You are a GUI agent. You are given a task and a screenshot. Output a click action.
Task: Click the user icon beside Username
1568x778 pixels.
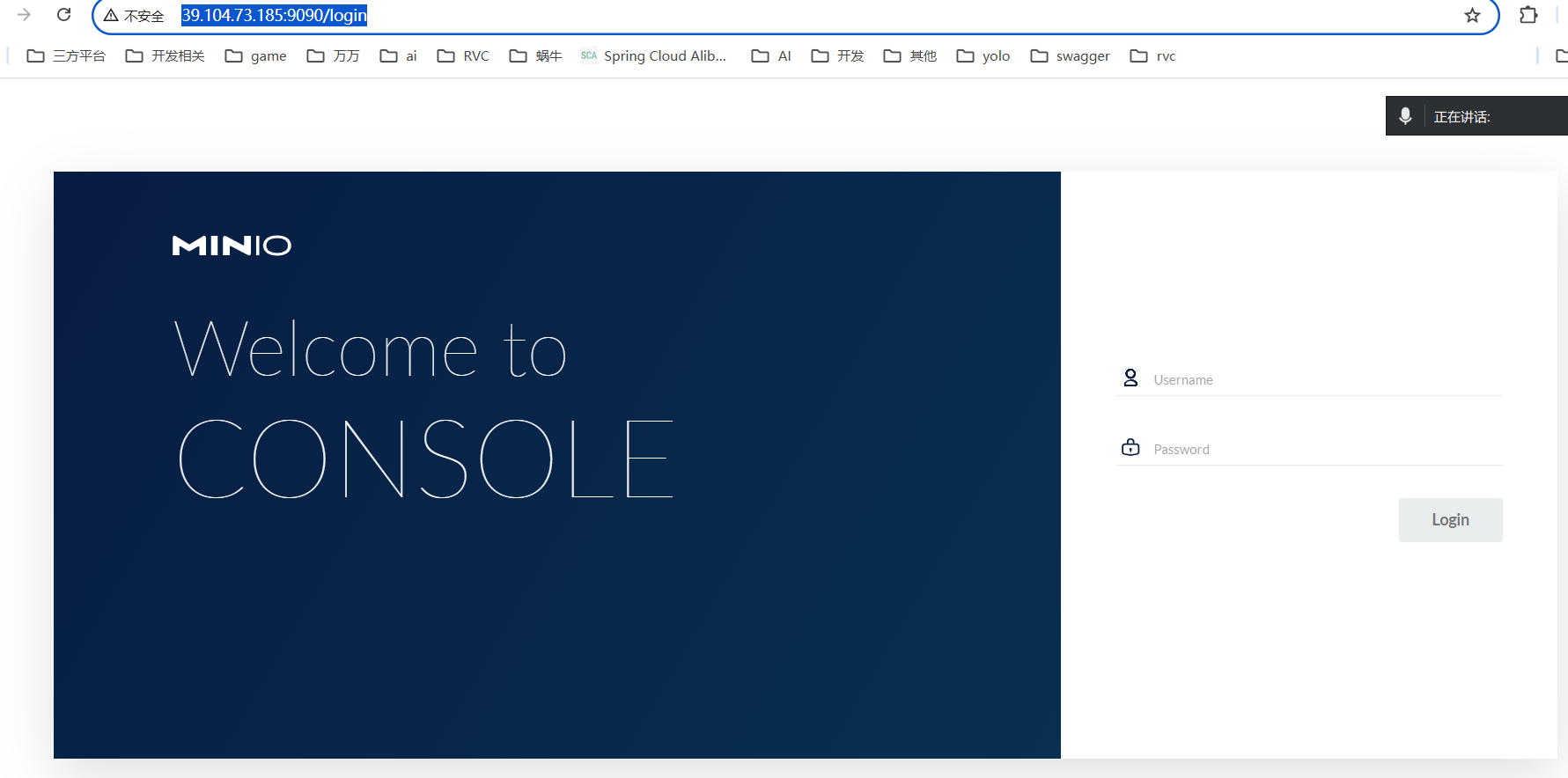pyautogui.click(x=1130, y=378)
